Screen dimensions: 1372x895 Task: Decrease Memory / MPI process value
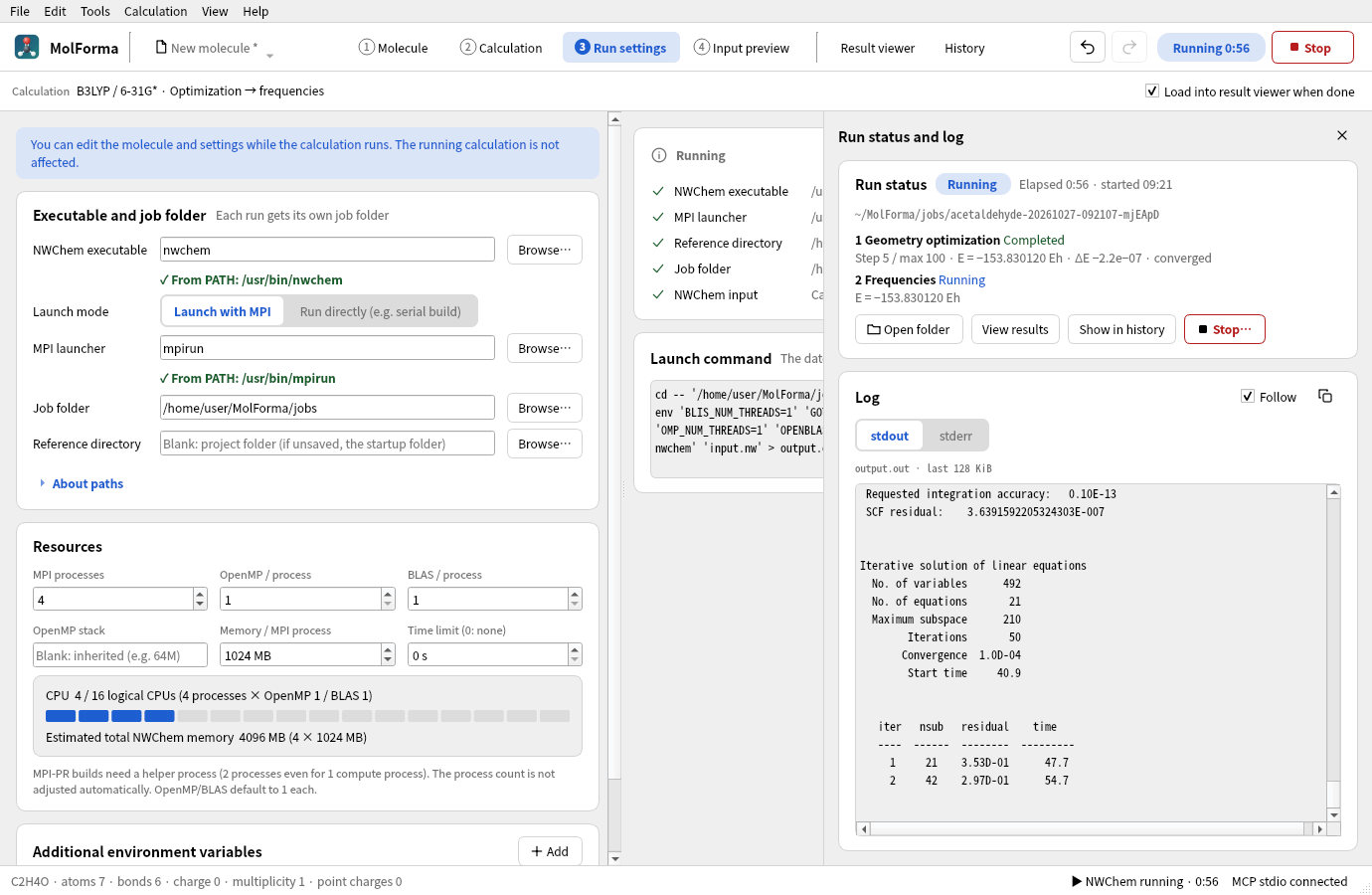click(388, 660)
